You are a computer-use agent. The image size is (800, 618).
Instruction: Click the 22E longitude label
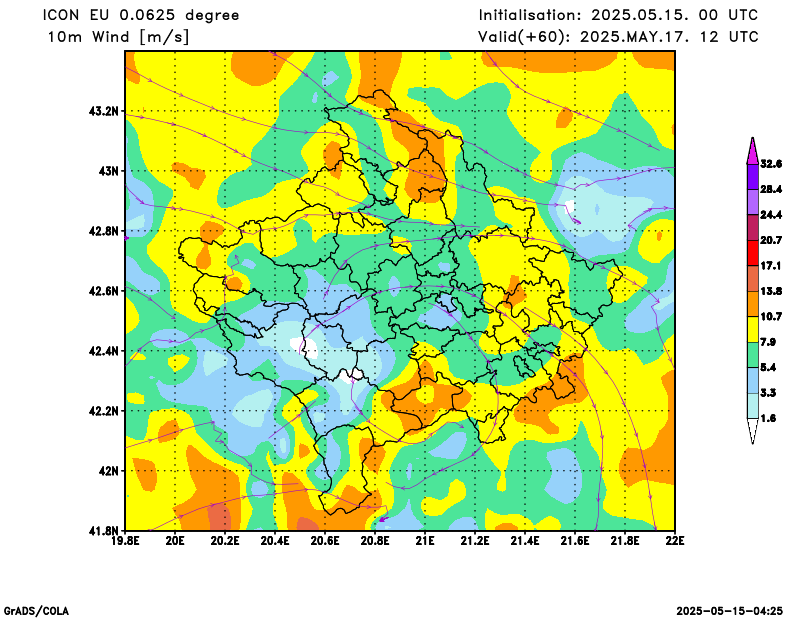tap(674, 541)
